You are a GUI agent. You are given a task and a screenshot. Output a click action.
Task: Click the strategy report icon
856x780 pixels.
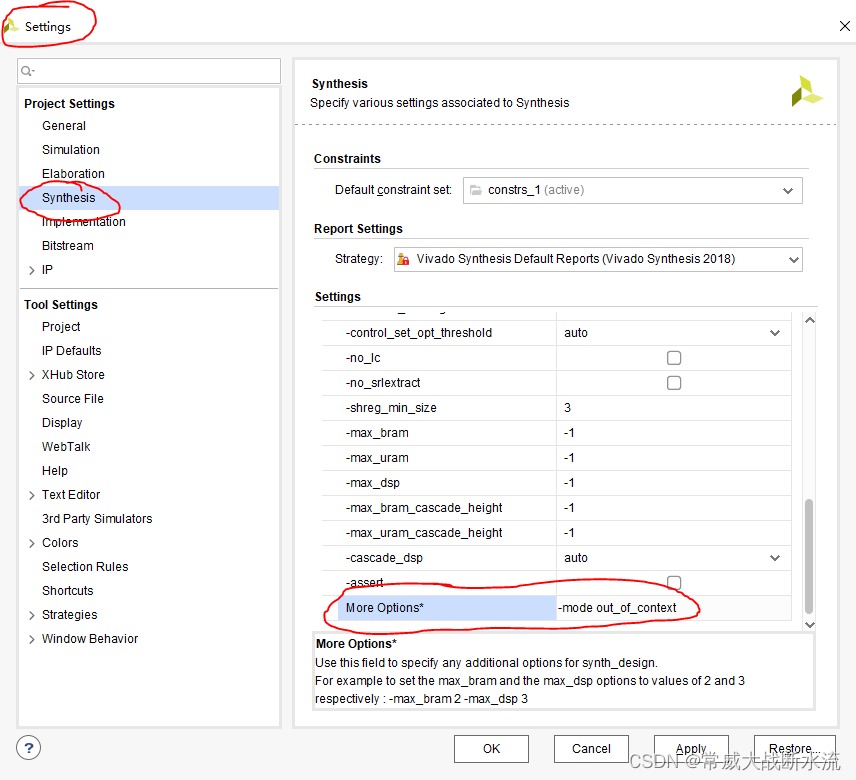403,259
